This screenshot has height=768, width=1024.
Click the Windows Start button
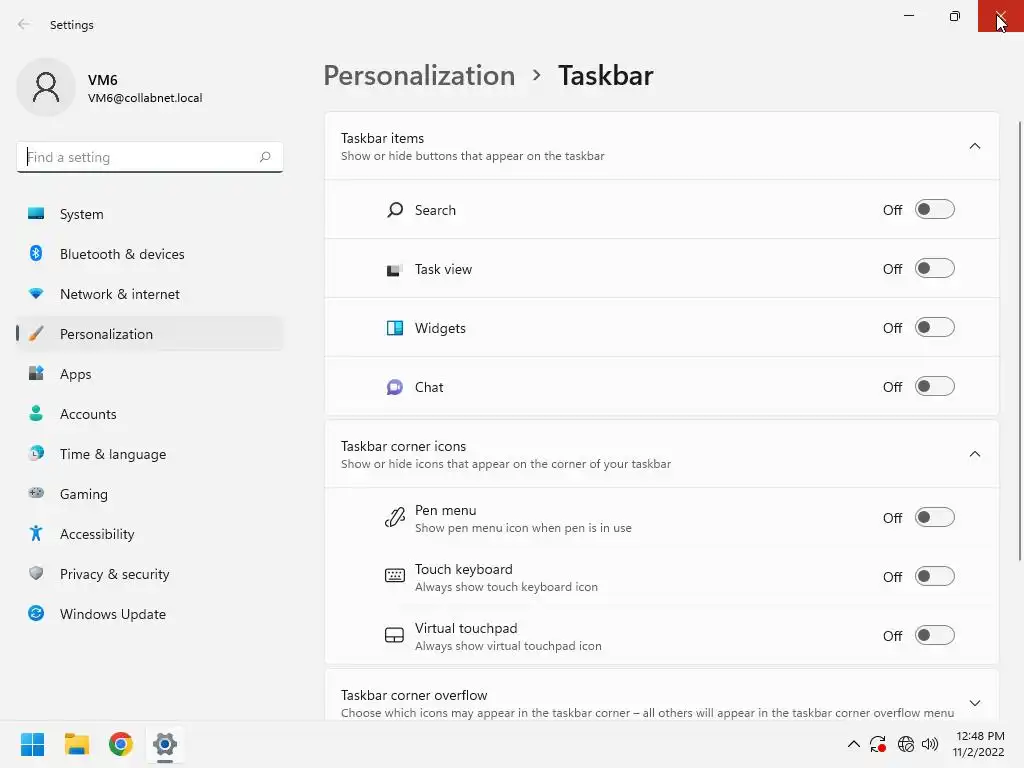(x=33, y=744)
